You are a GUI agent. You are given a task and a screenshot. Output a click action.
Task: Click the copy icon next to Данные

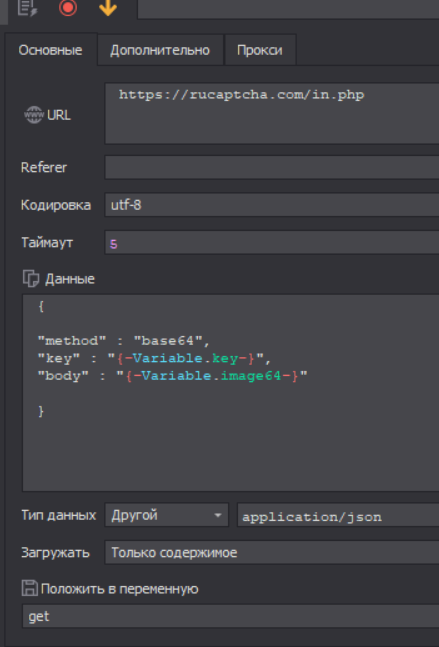31,279
